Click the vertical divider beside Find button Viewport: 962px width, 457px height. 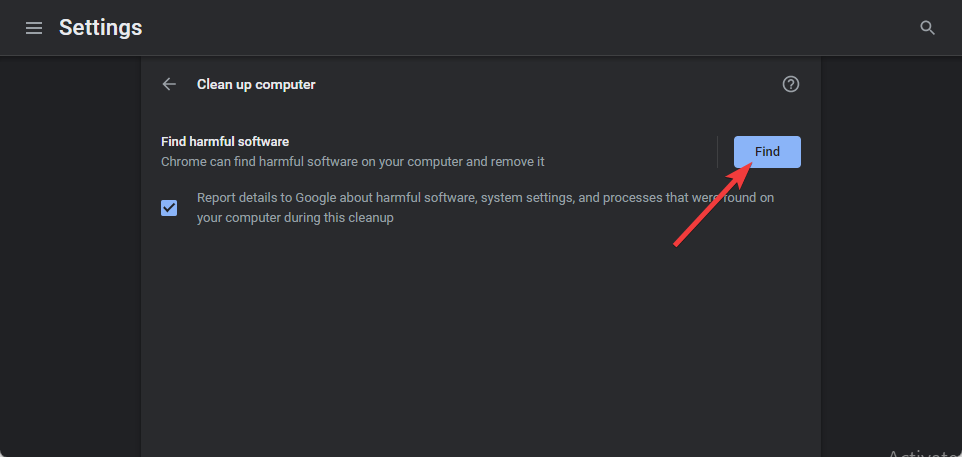coord(717,152)
